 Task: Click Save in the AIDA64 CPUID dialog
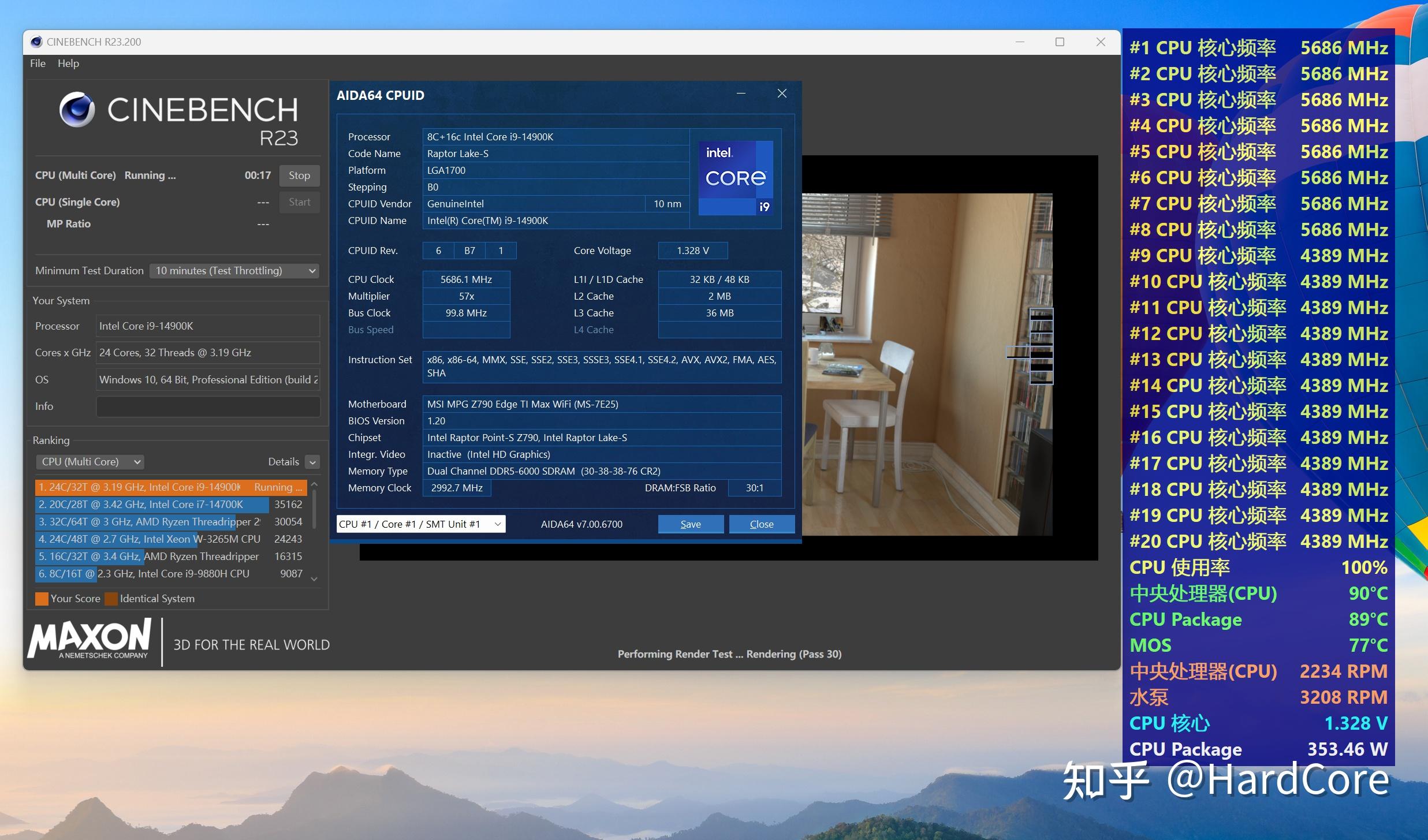click(691, 524)
